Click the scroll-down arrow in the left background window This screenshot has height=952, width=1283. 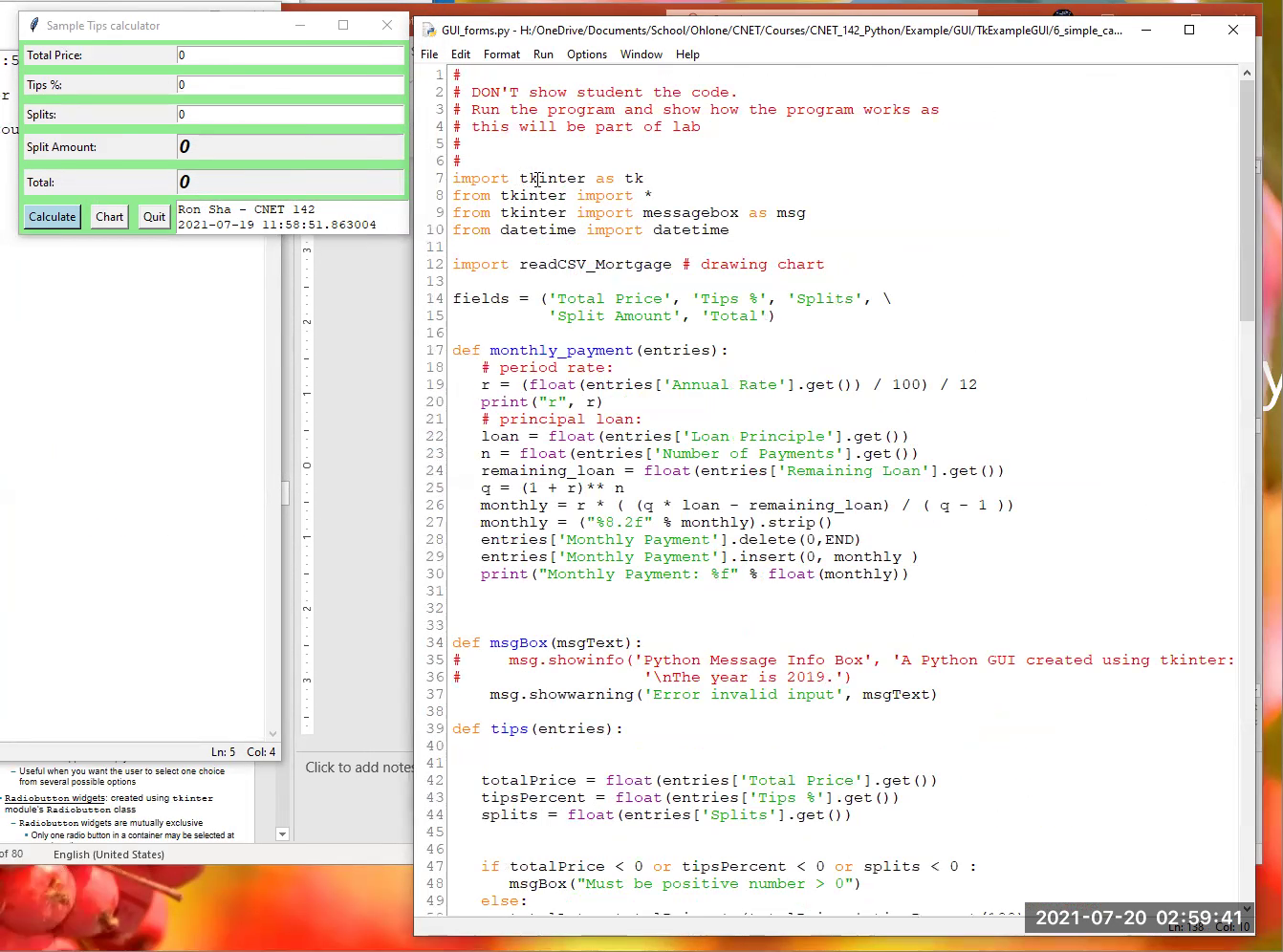(x=272, y=734)
